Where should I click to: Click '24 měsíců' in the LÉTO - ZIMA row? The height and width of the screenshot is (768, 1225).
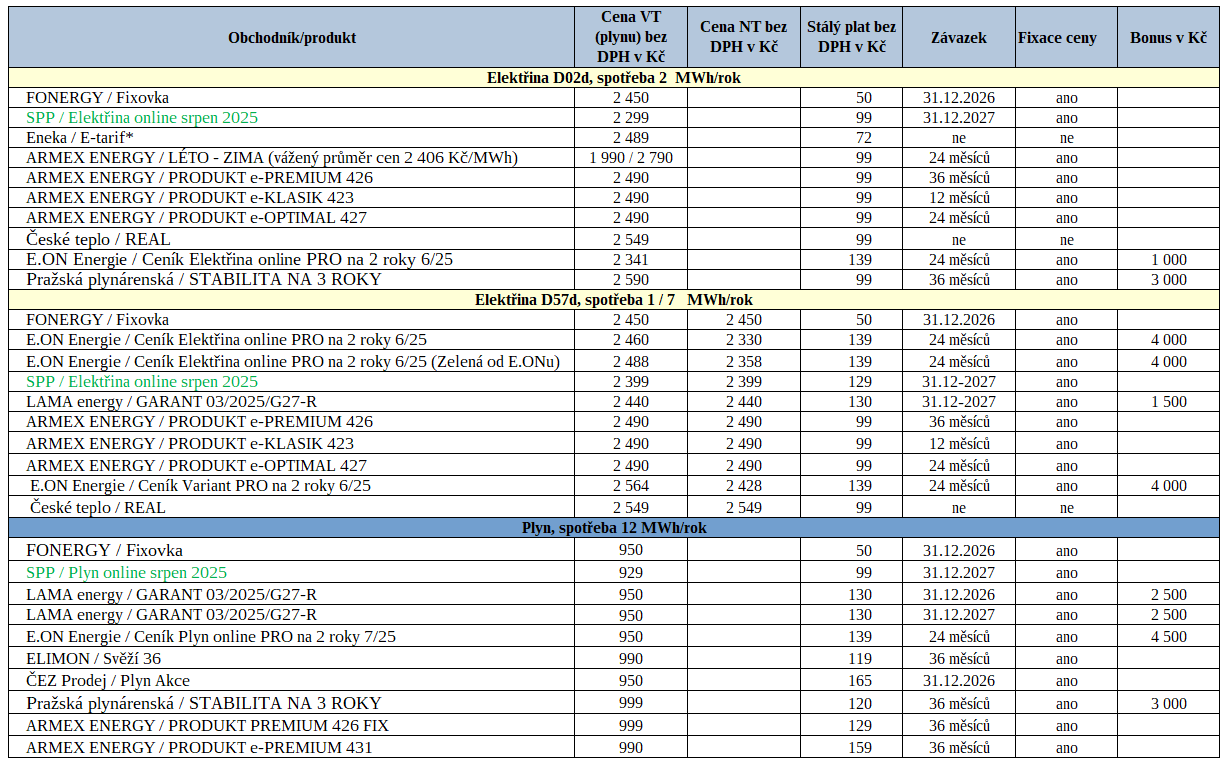click(959, 158)
